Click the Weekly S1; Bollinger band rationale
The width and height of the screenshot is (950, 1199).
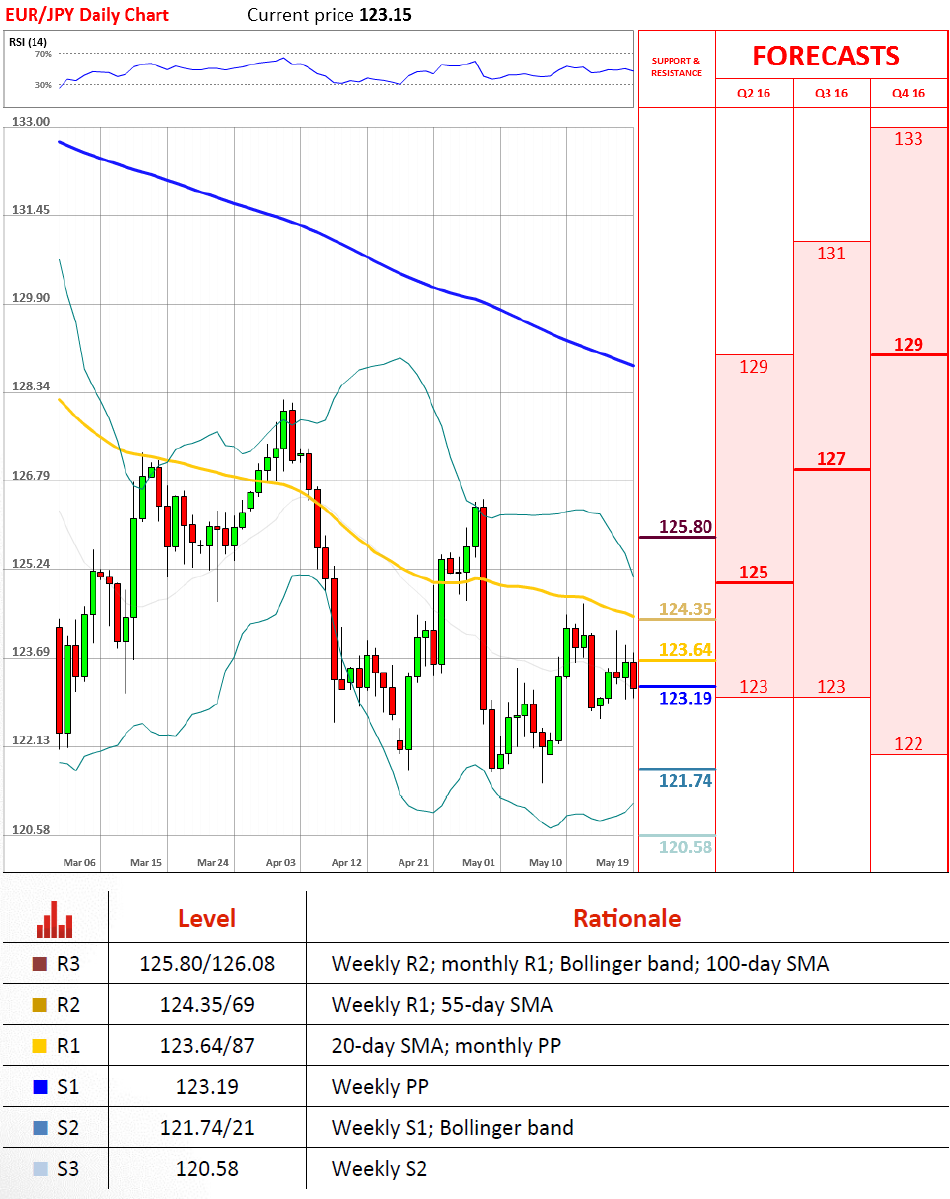(452, 1128)
